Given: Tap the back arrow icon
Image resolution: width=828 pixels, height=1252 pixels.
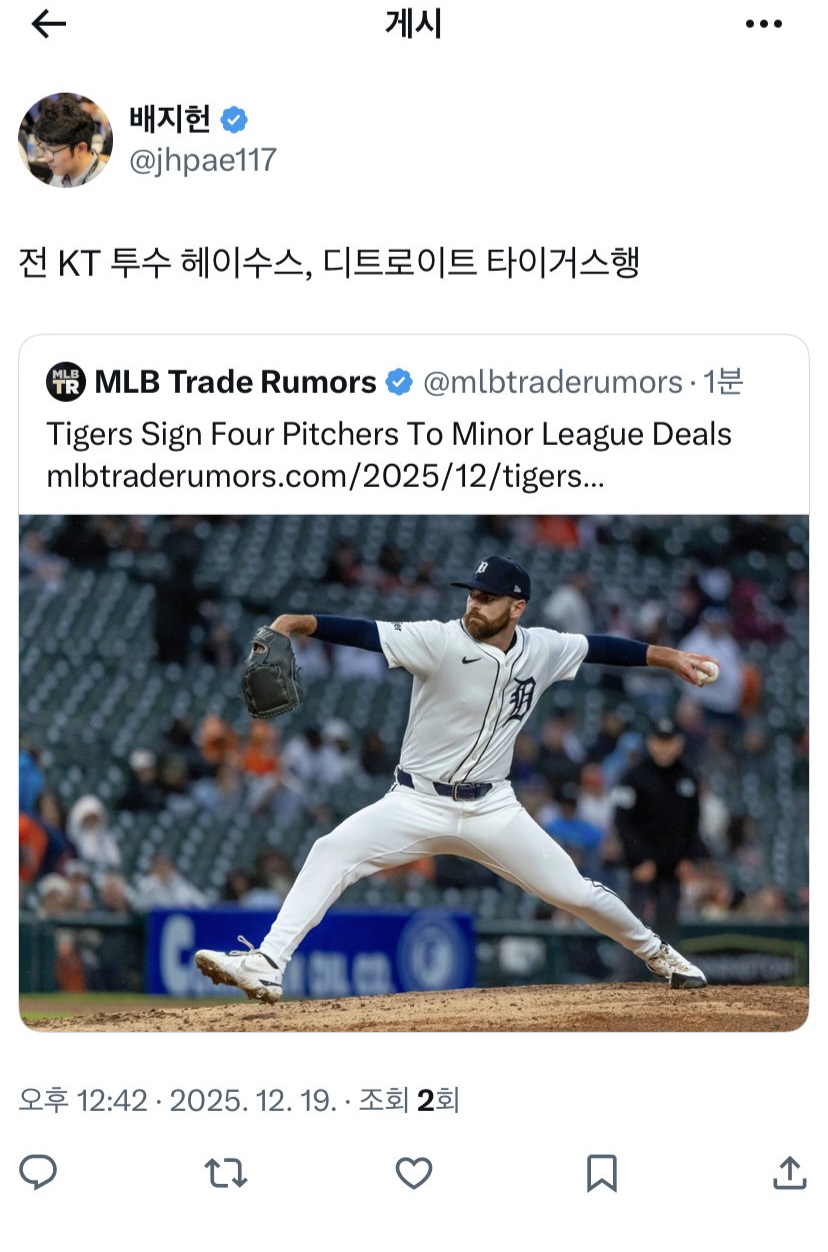Looking at the screenshot, I should coord(48,25).
